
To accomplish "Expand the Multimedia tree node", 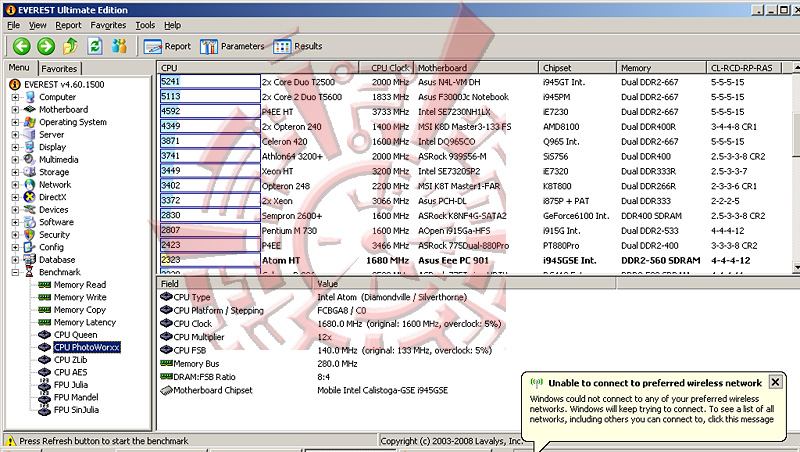I will pyautogui.click(x=15, y=160).
